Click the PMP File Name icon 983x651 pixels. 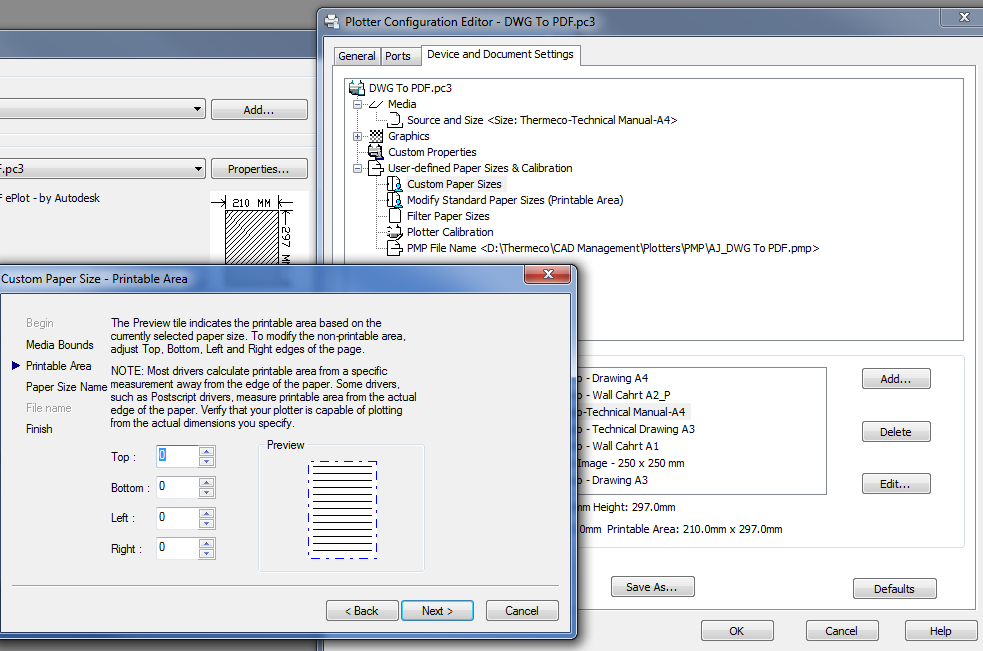pos(394,248)
